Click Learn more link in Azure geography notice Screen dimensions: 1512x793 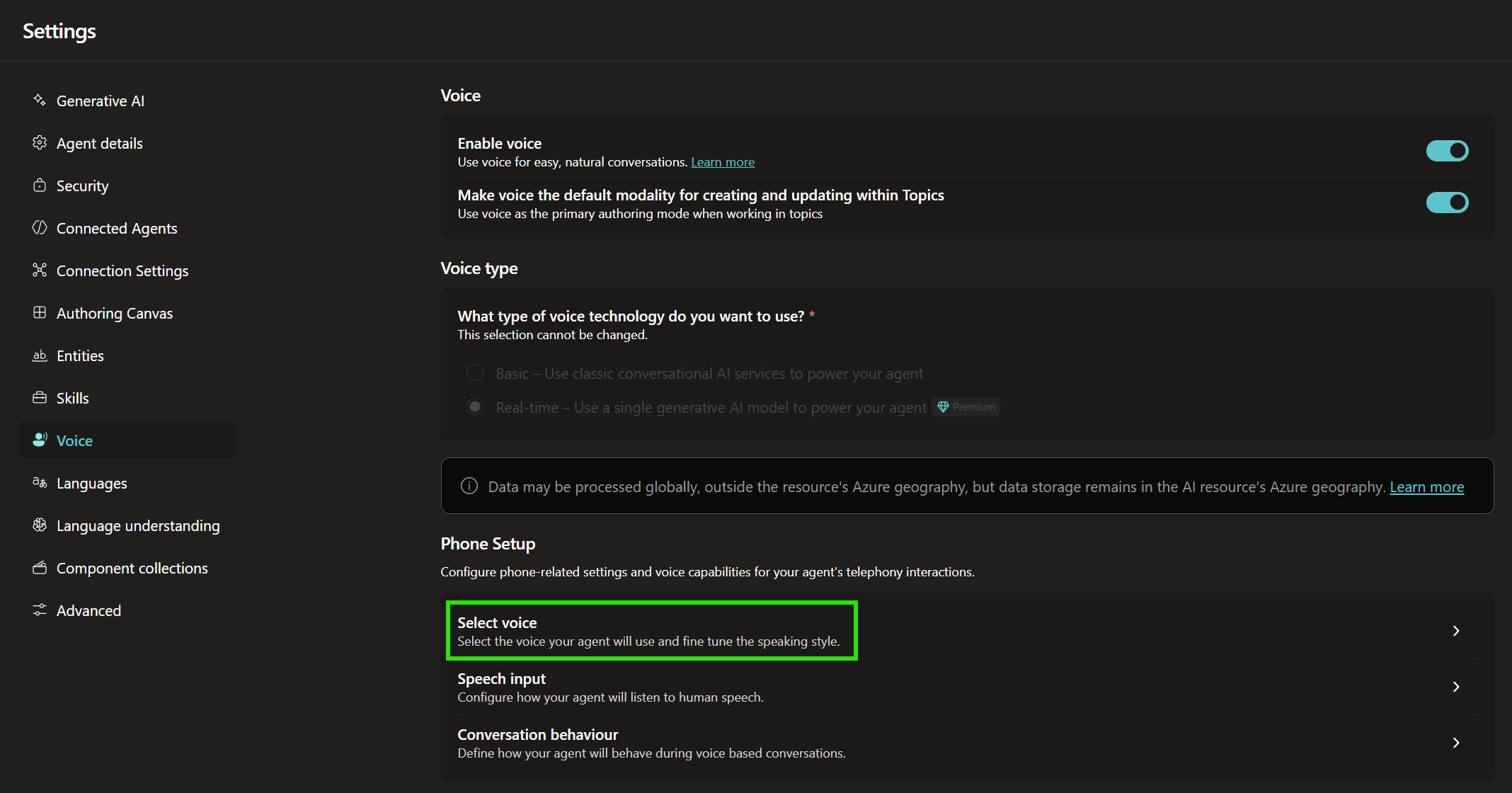[x=1426, y=487]
